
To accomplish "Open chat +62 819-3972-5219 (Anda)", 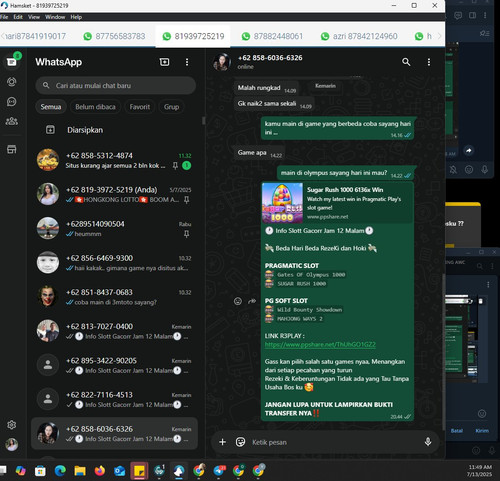I will [x=114, y=194].
